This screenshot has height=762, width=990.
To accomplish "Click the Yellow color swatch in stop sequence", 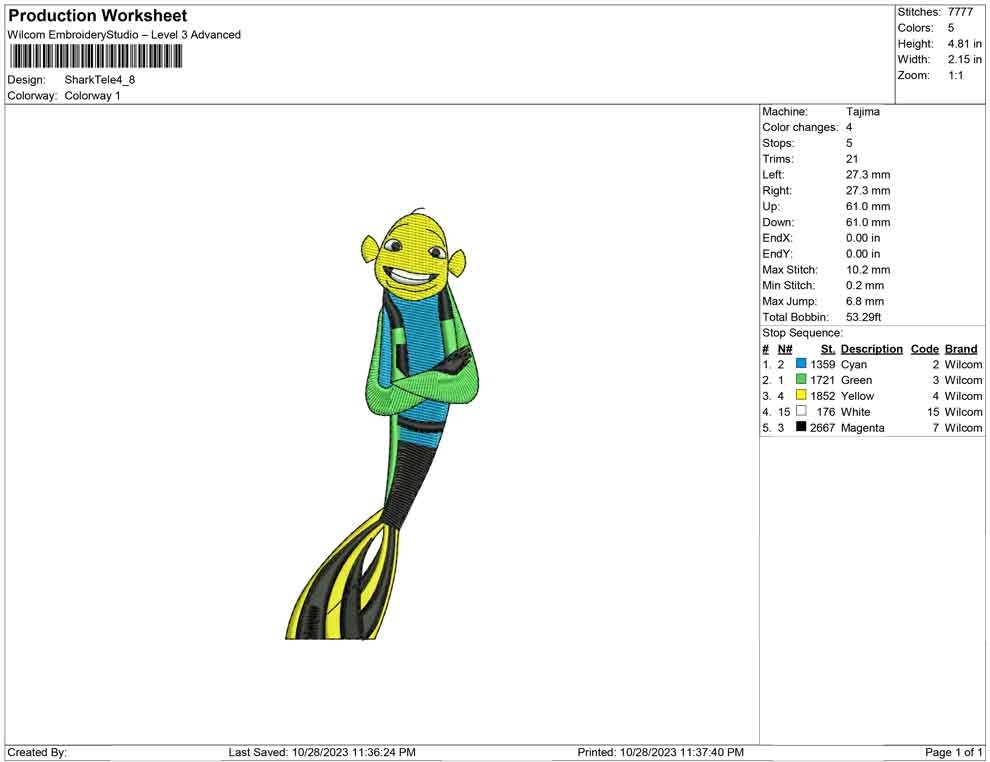I will [x=801, y=395].
